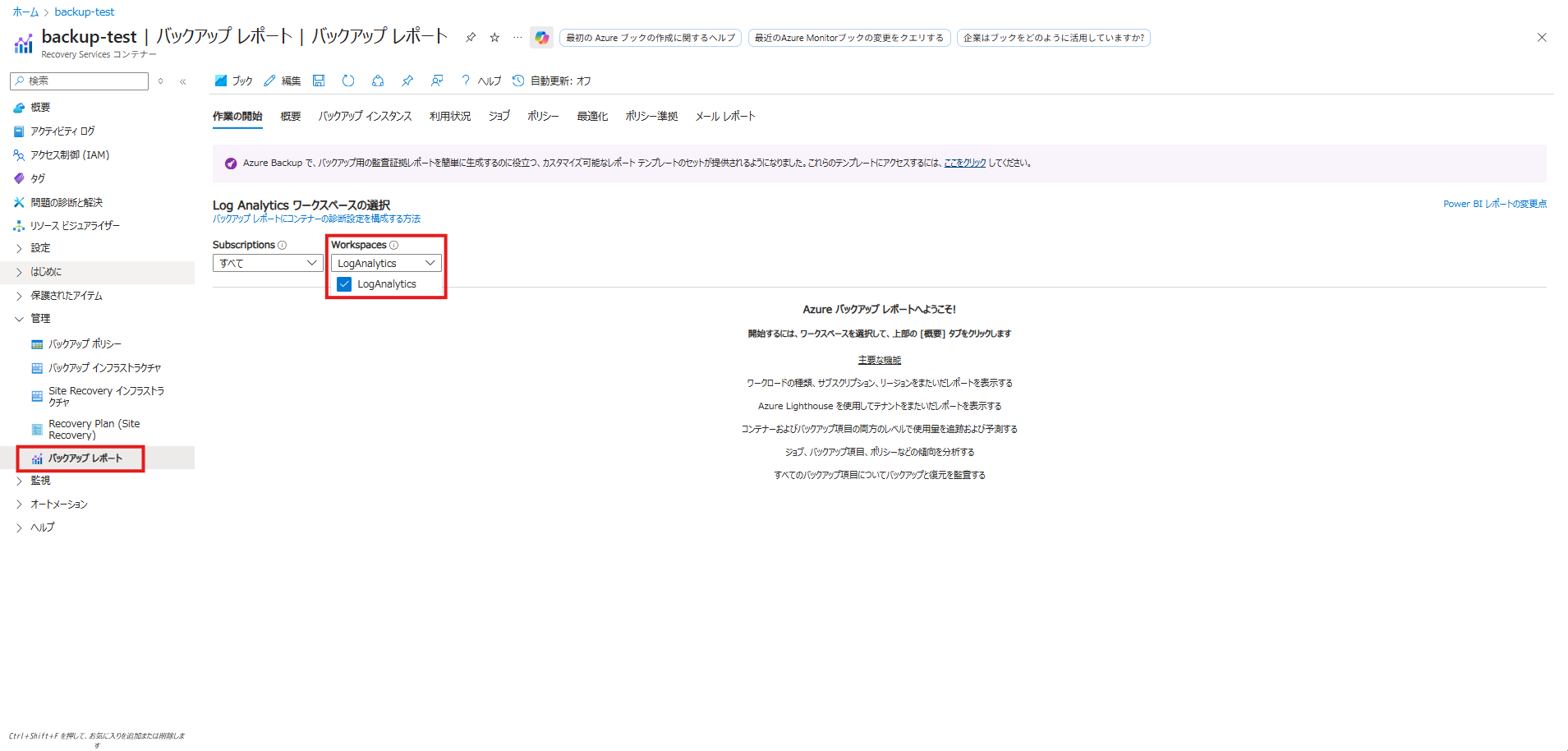Screen dimensions: 1568x751
Task: Open ヘルプ question mark in toolbar
Action: pos(481,81)
